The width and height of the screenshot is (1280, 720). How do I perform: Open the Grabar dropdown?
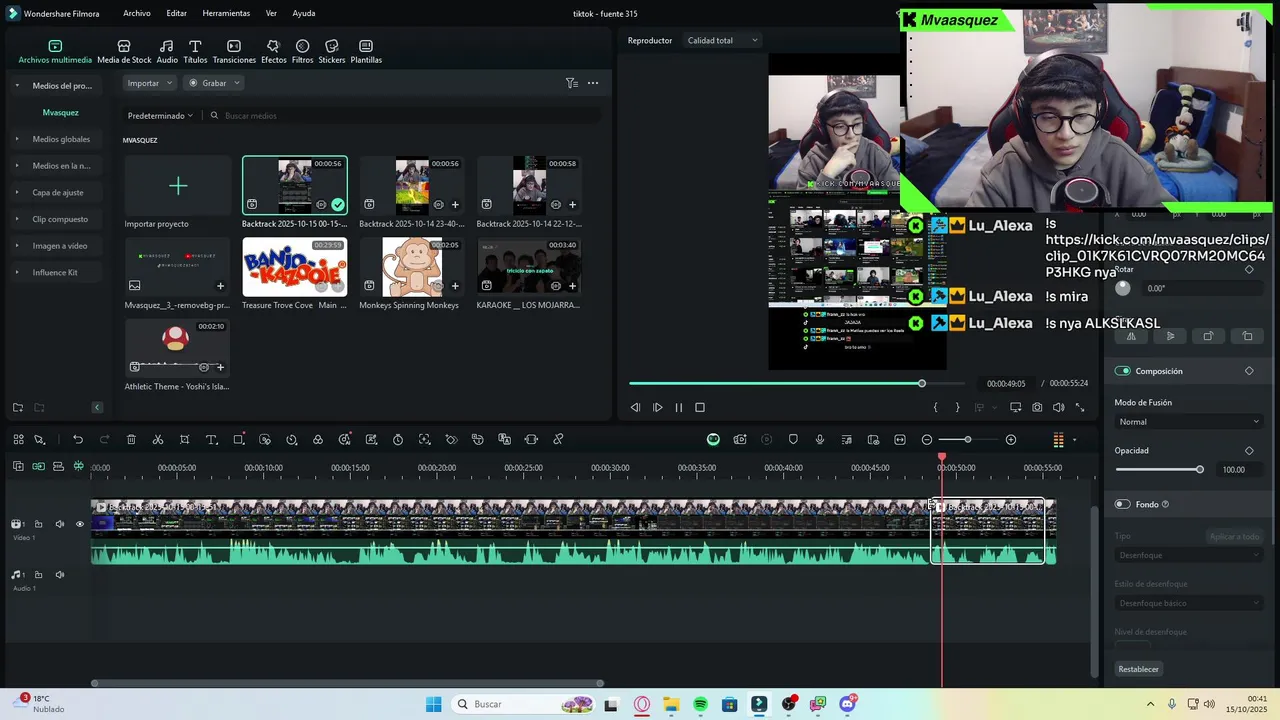(x=214, y=83)
